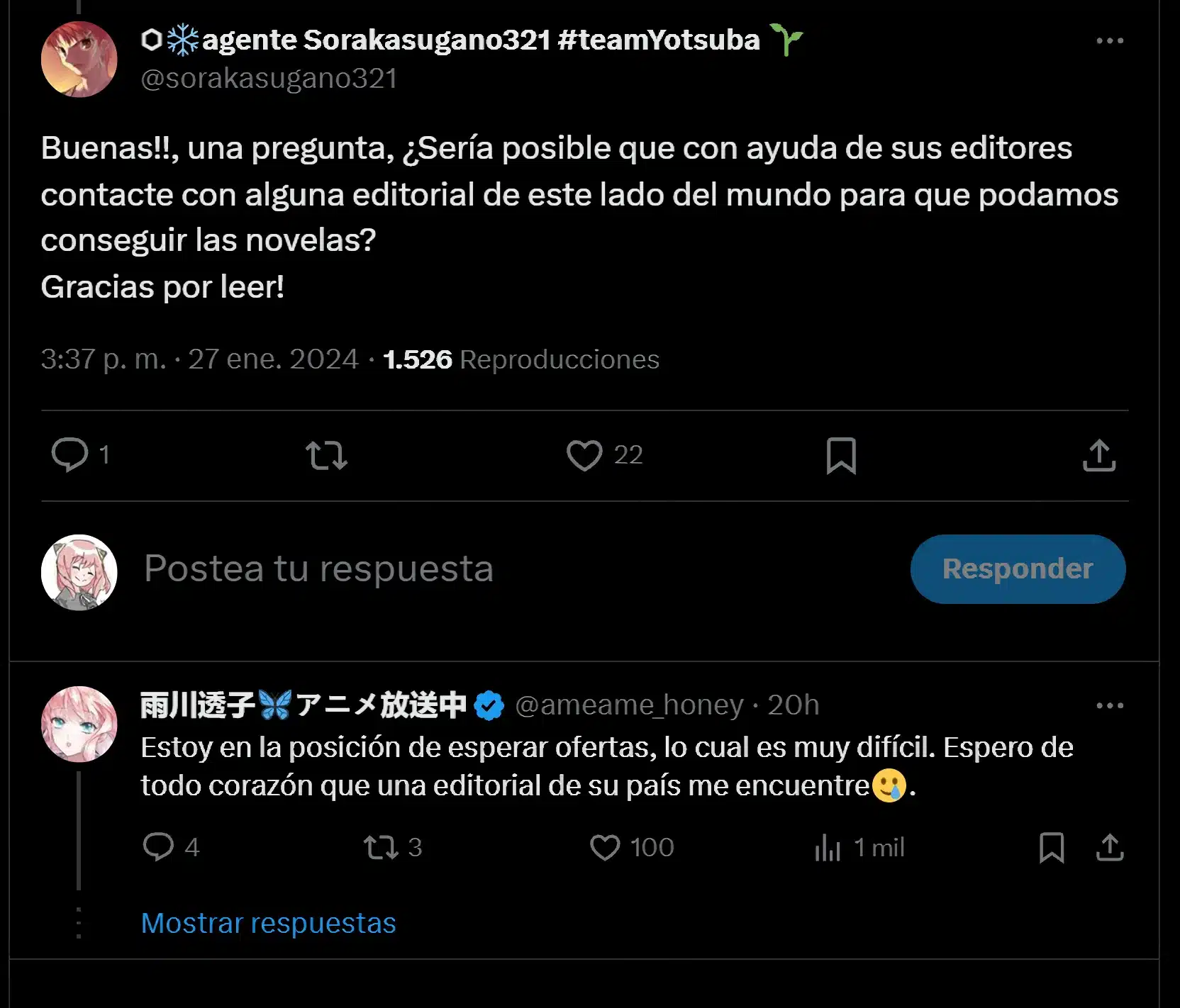Screen dimensions: 1180x1008
Task: Open the more options menu on ameame_honey's reply
Action: click(1110, 705)
